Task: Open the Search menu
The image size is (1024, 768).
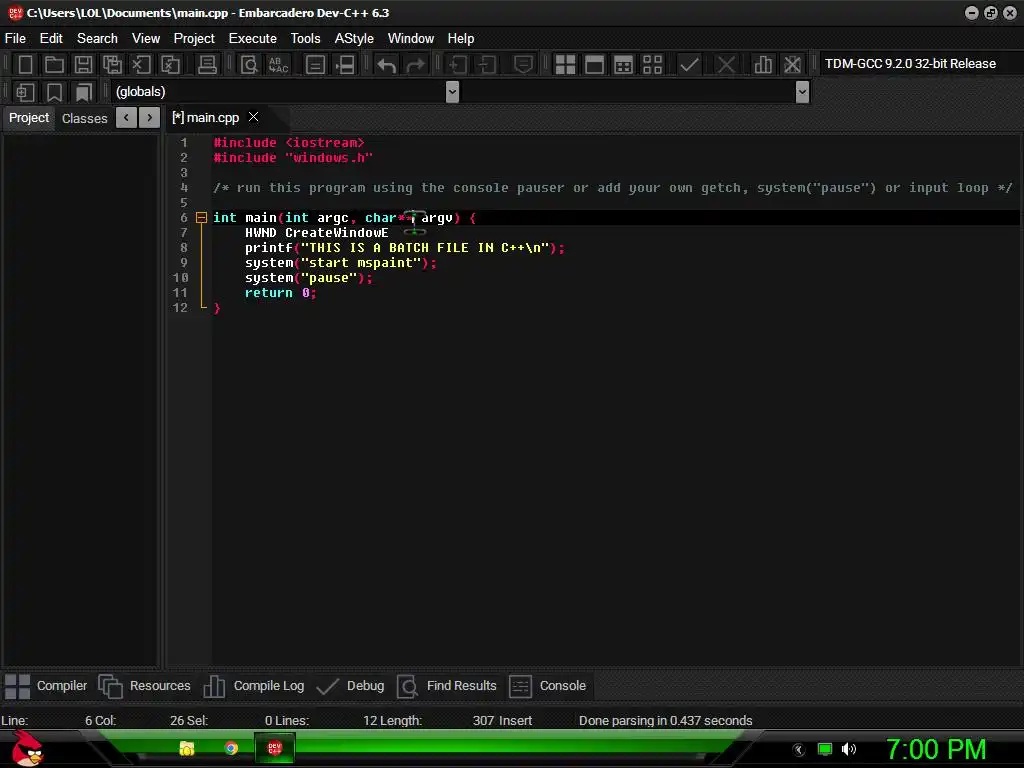Action: click(97, 39)
